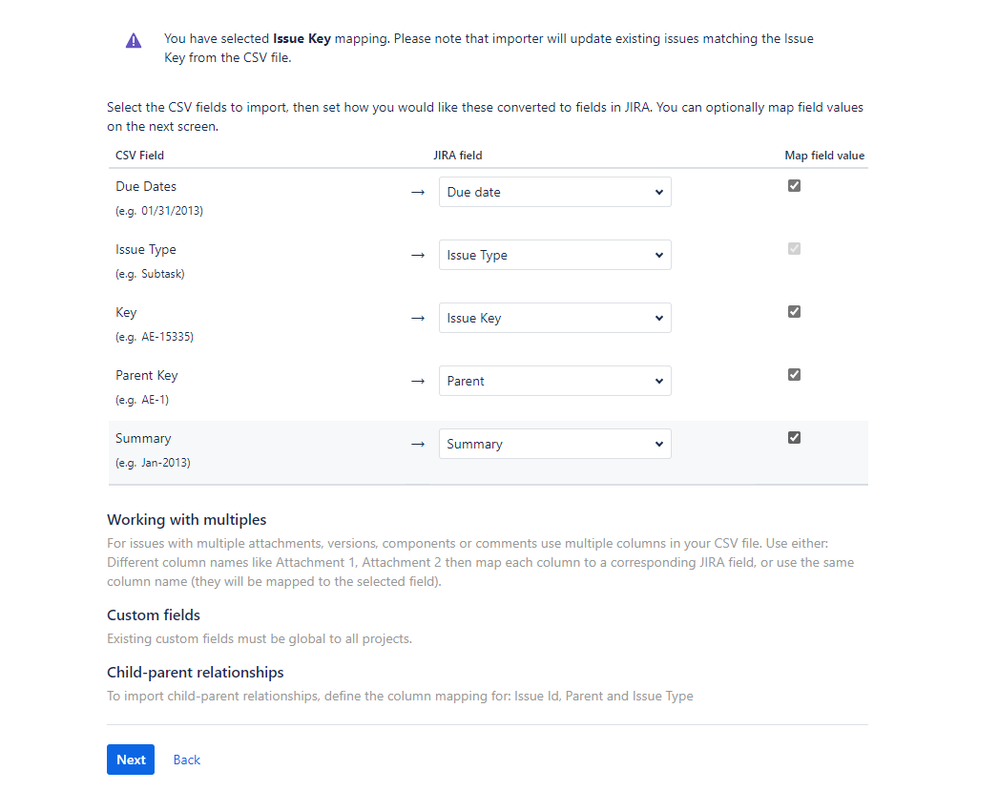Expand the Parent JIRA field dropdown
This screenshot has height=792, width=999.
(555, 381)
